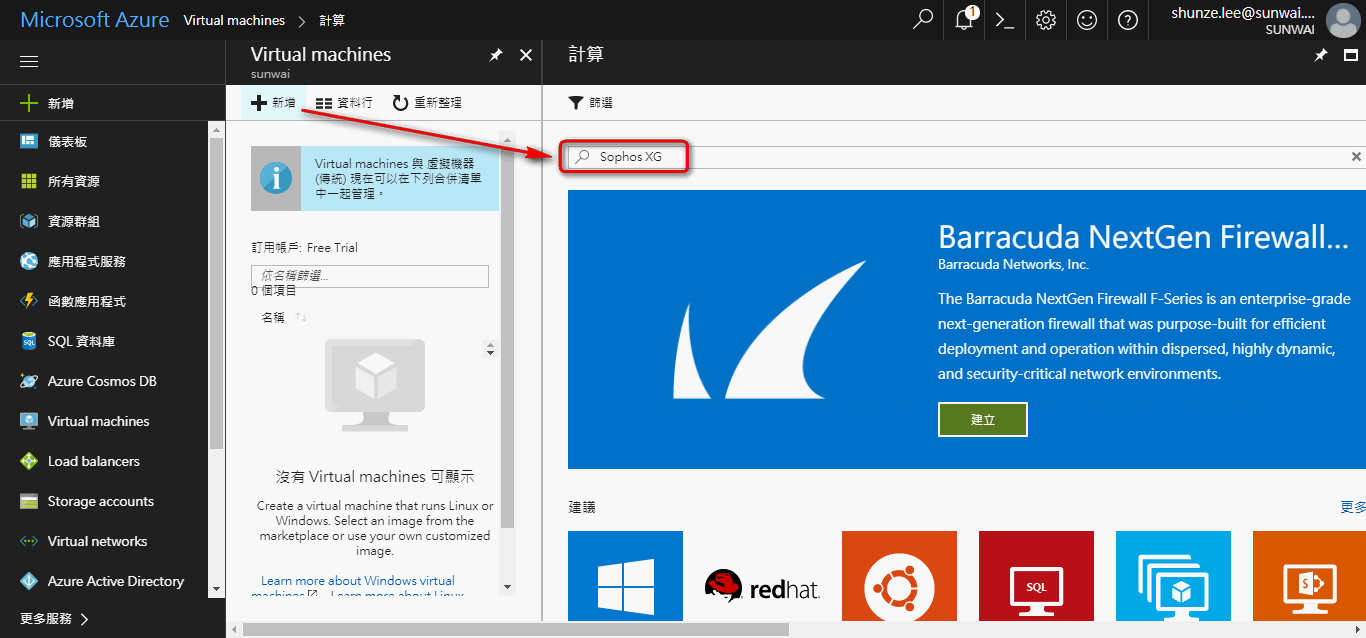Sort by 名稱 column header
The width and height of the screenshot is (1366, 638).
pos(273,317)
